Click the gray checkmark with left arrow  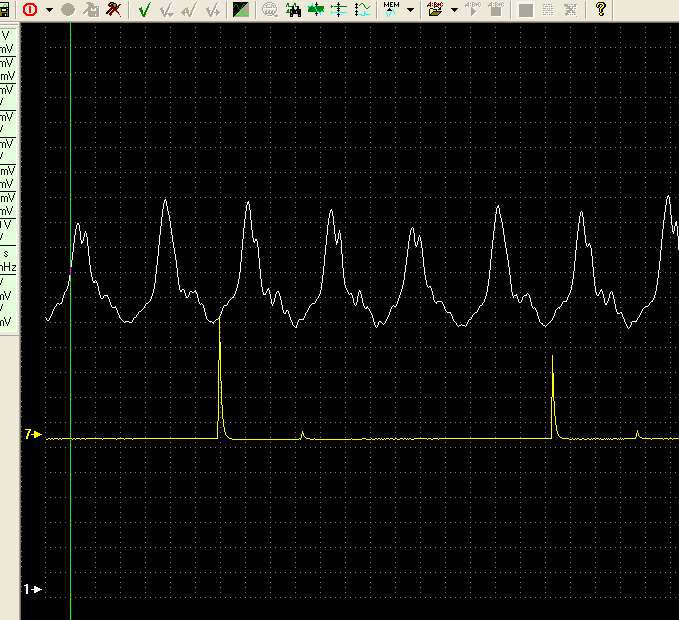click(x=190, y=10)
